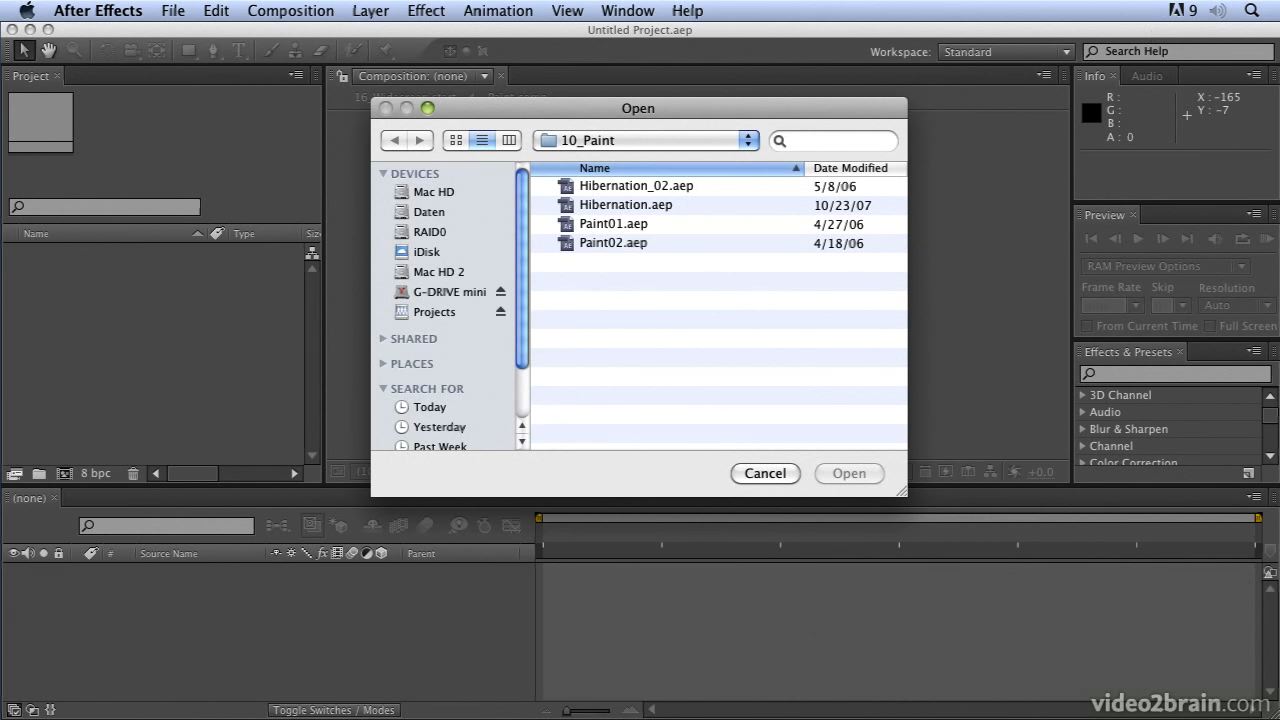Select the Selection arrow tool

pyautogui.click(x=25, y=50)
